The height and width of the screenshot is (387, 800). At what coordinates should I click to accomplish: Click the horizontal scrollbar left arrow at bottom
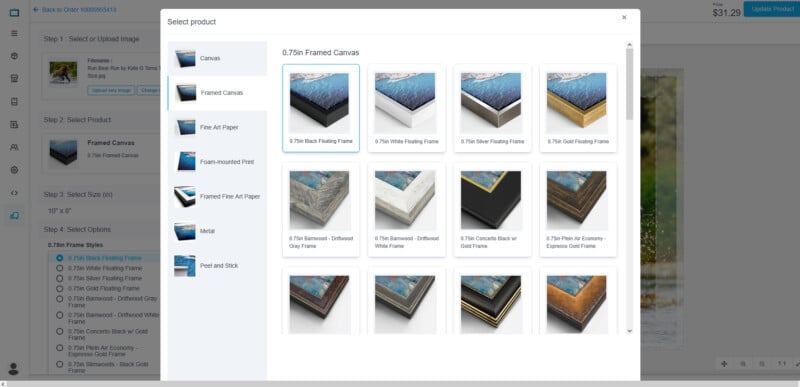(3, 383)
